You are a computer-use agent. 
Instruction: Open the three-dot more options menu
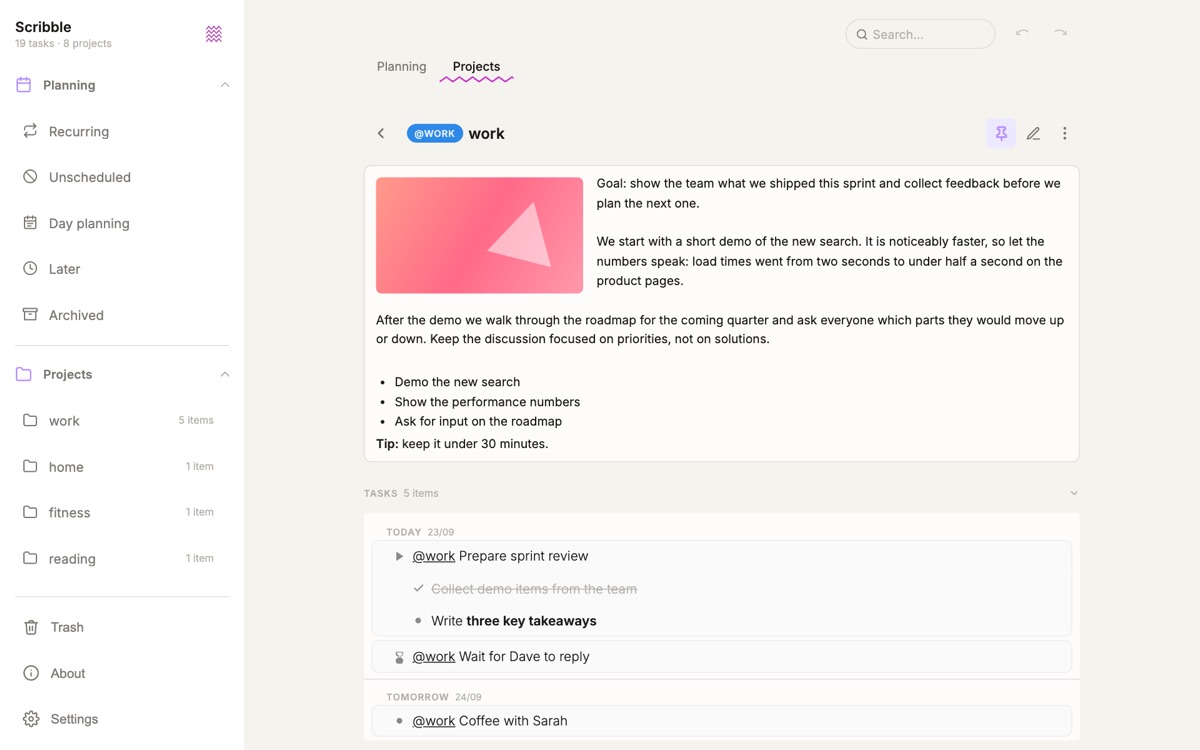1065,133
